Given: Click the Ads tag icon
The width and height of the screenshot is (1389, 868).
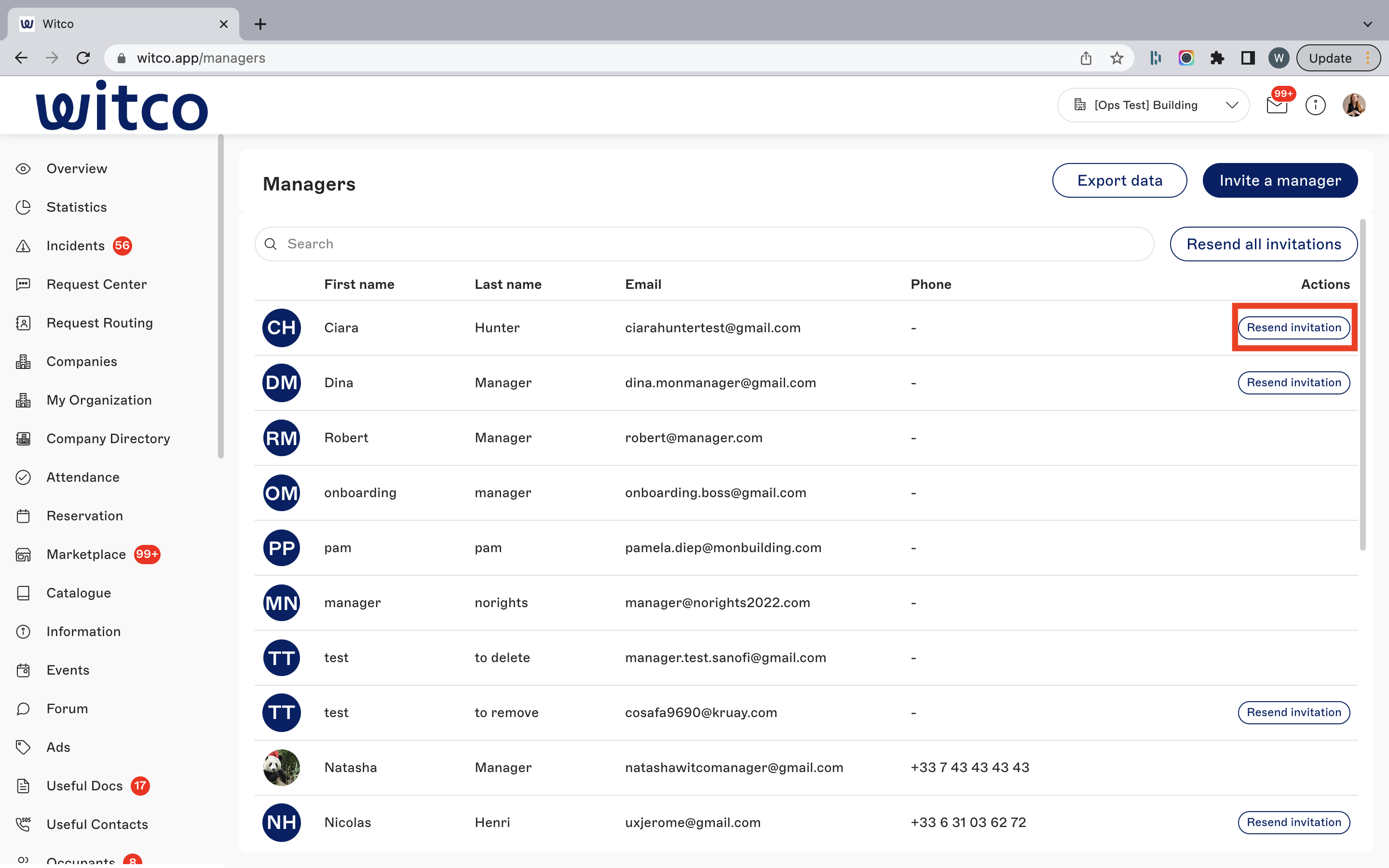Looking at the screenshot, I should pyautogui.click(x=23, y=747).
